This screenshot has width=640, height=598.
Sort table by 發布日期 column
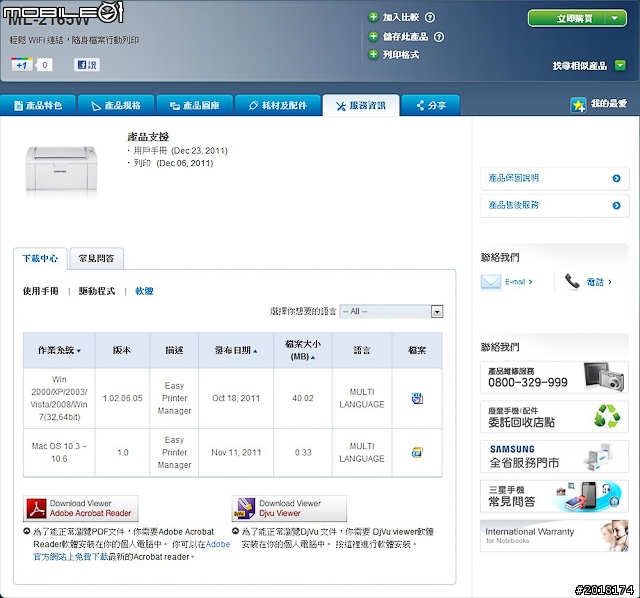(236, 350)
